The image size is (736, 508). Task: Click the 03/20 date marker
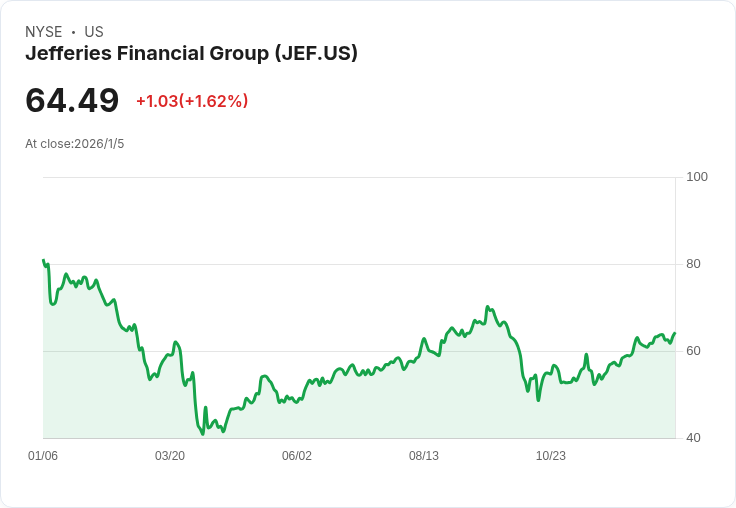pyautogui.click(x=170, y=456)
